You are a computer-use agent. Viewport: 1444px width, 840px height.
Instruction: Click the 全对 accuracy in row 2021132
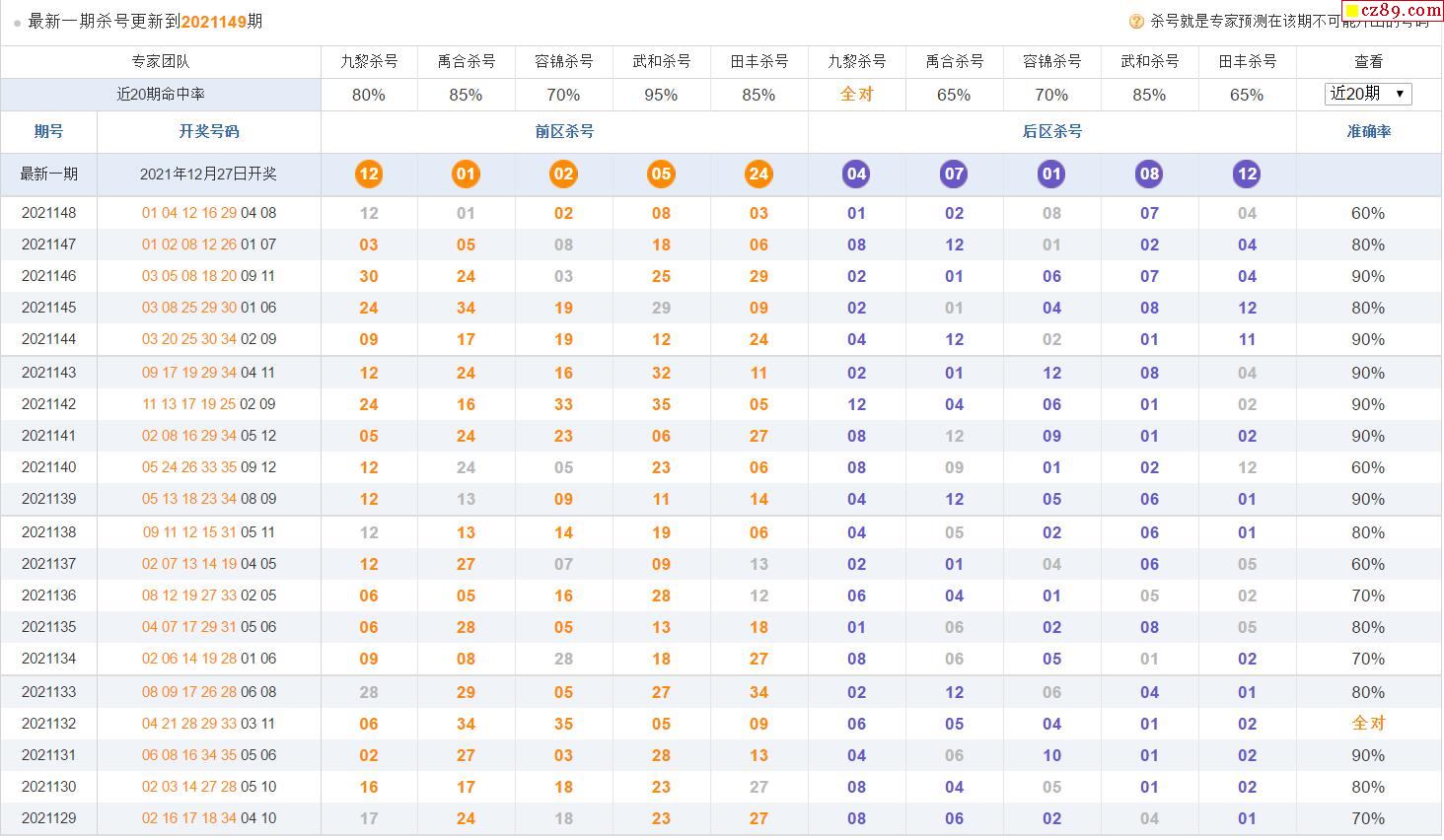[x=1368, y=724]
